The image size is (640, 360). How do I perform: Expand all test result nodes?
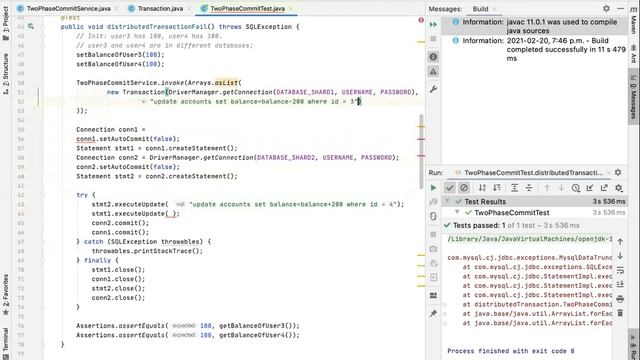514,188
